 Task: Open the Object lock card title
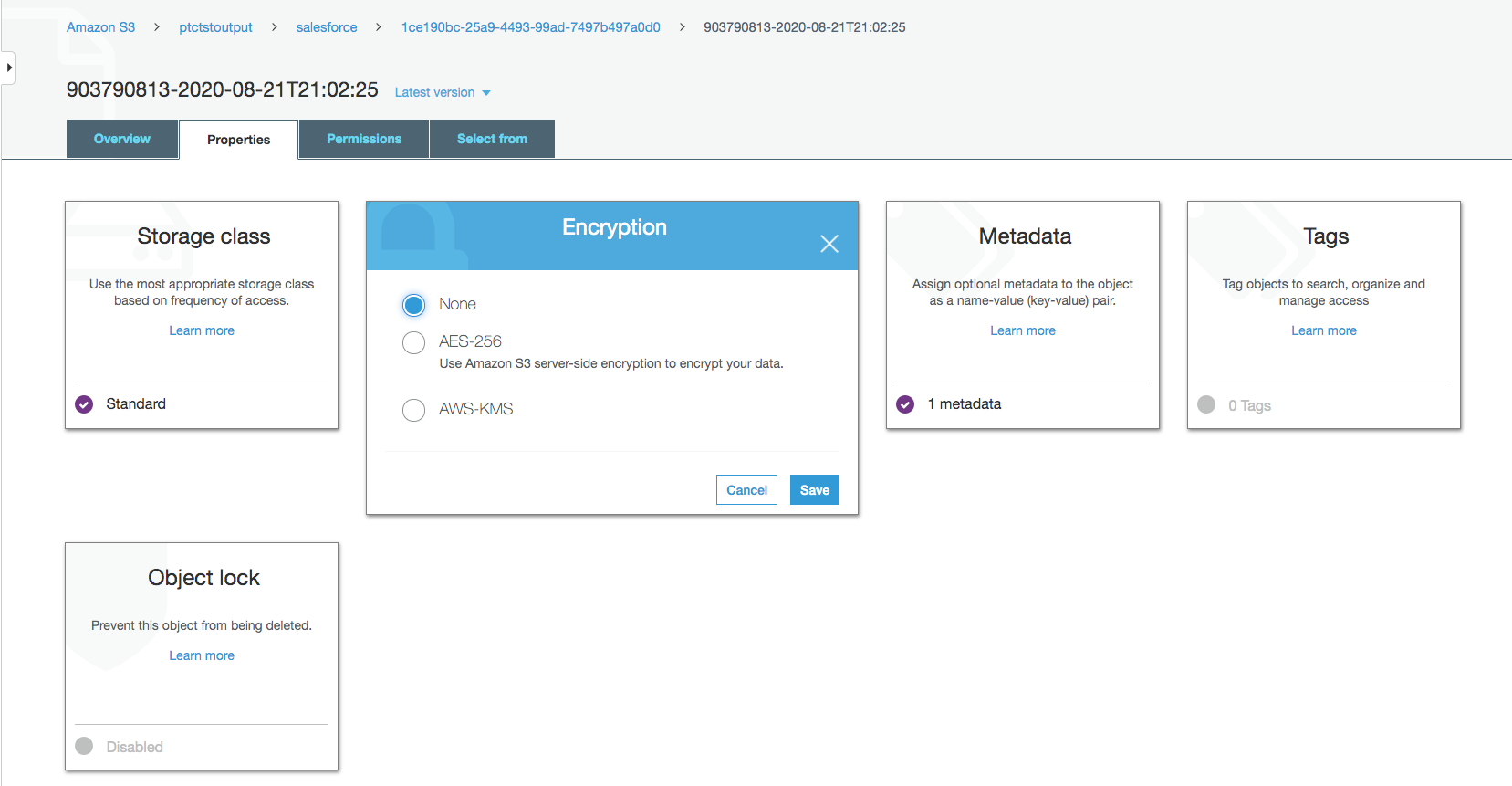(x=203, y=578)
